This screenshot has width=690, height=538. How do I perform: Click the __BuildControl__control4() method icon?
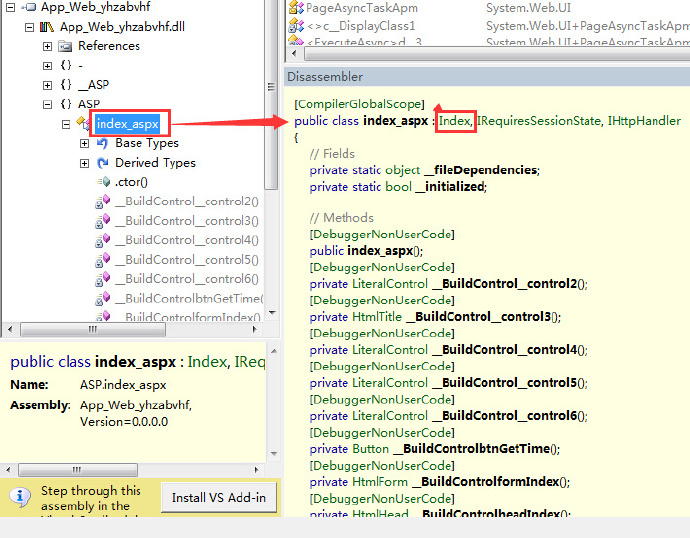tap(103, 240)
